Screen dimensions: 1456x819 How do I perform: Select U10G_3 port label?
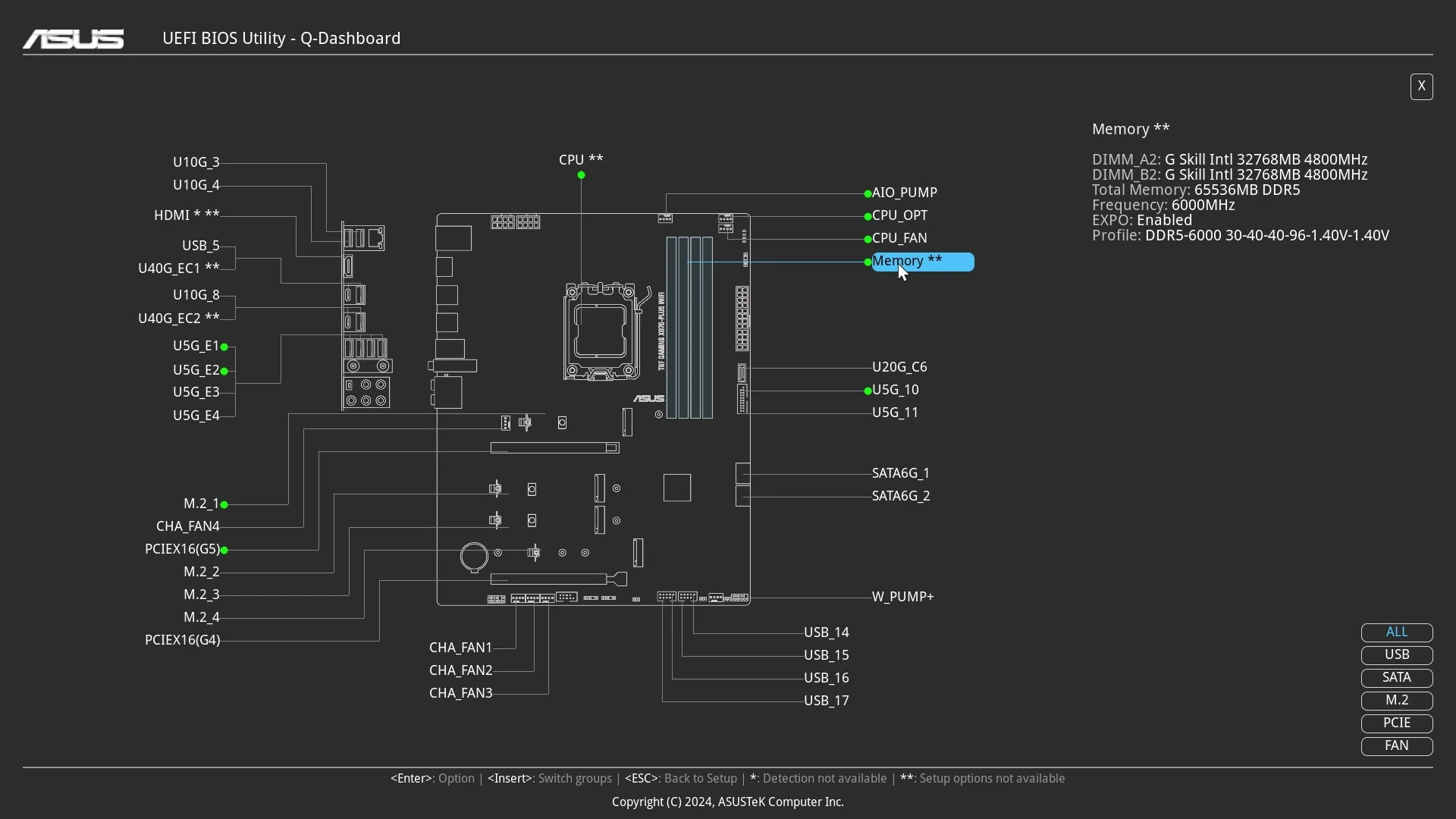pyautogui.click(x=196, y=162)
